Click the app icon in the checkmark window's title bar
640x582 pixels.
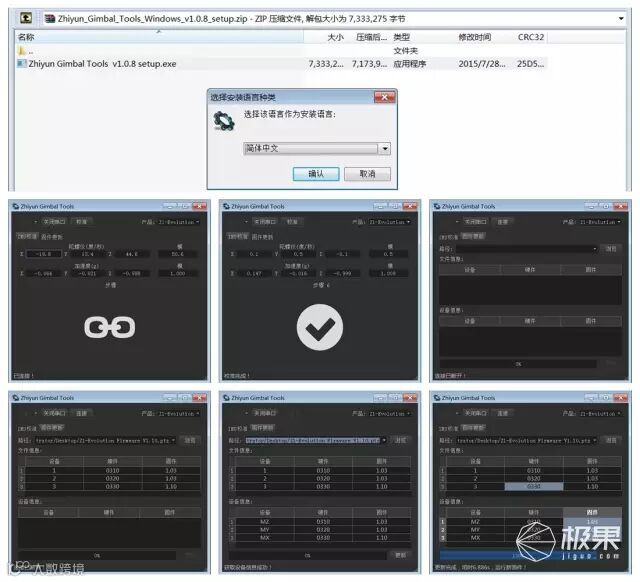(227, 207)
